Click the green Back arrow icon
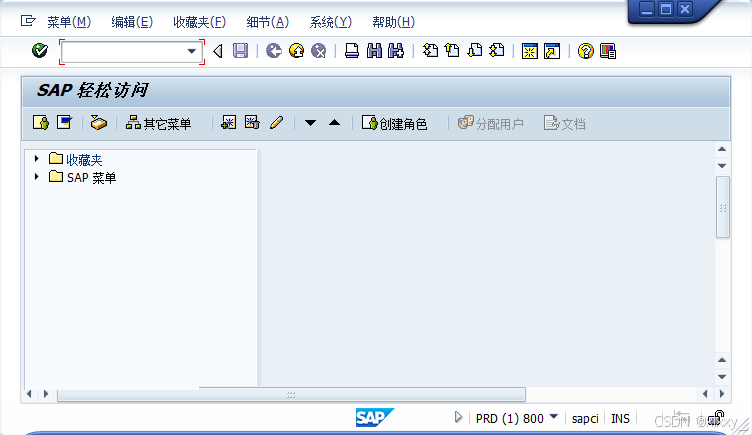The width and height of the screenshot is (752, 435). point(274,50)
